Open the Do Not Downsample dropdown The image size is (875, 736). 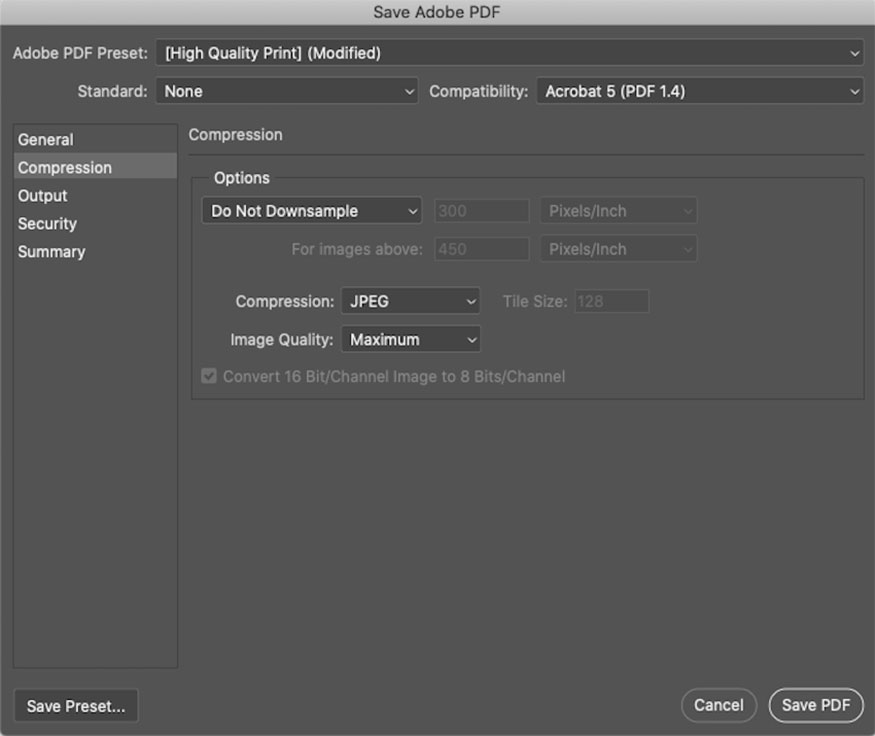[311, 211]
